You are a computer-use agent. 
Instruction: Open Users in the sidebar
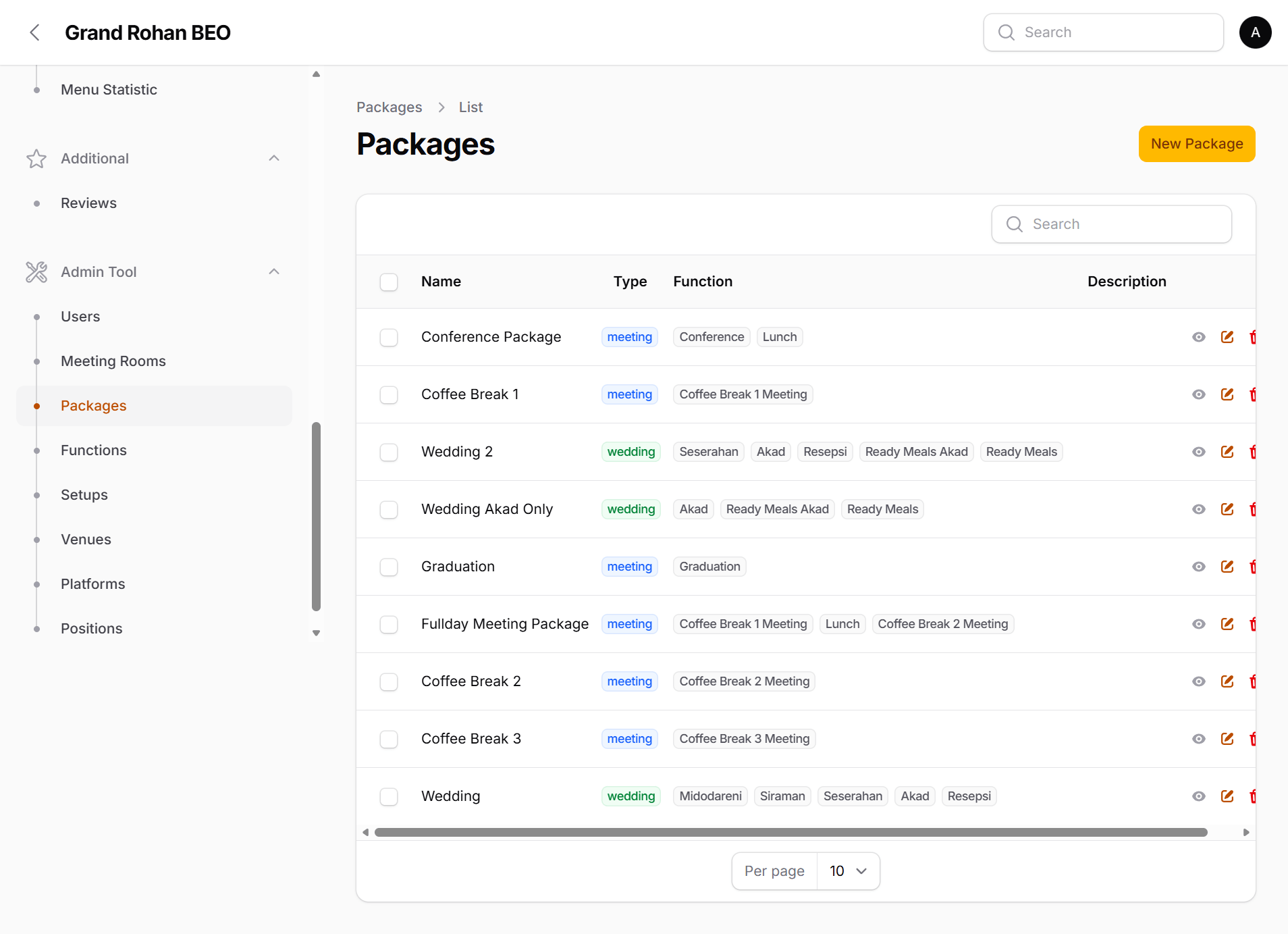click(80, 317)
